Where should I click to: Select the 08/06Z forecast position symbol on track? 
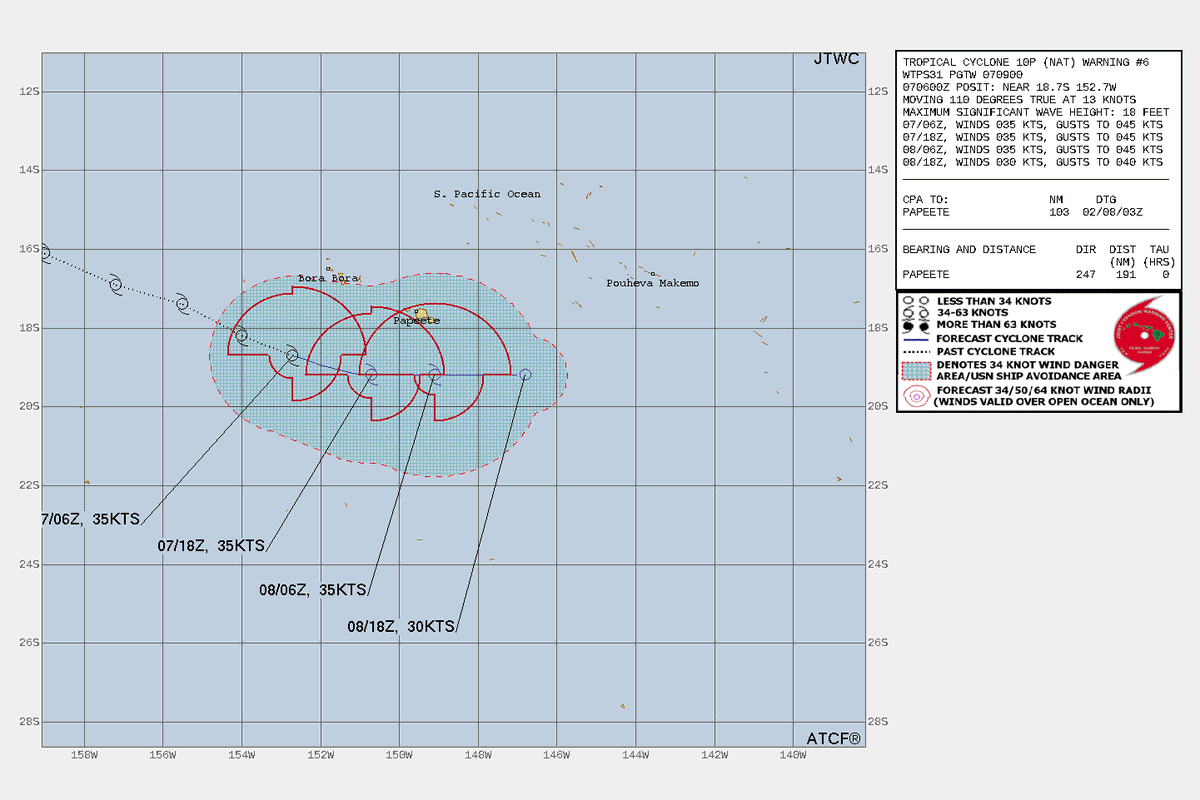[x=435, y=374]
